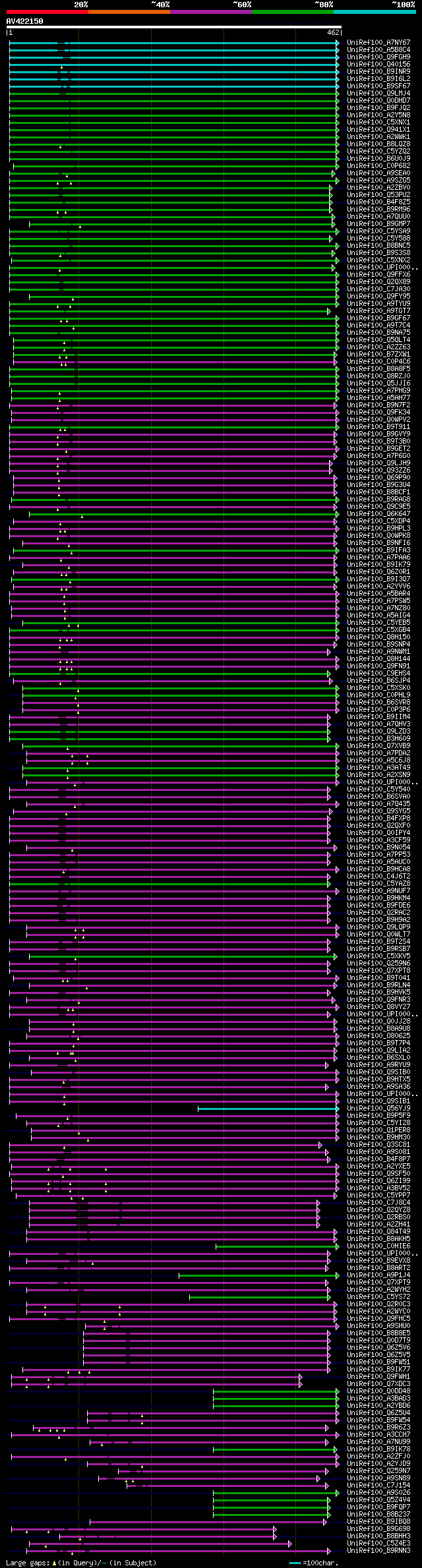Click hit label UniRef100_A9S026
The width and height of the screenshot is (422, 1568).
(378, 1493)
